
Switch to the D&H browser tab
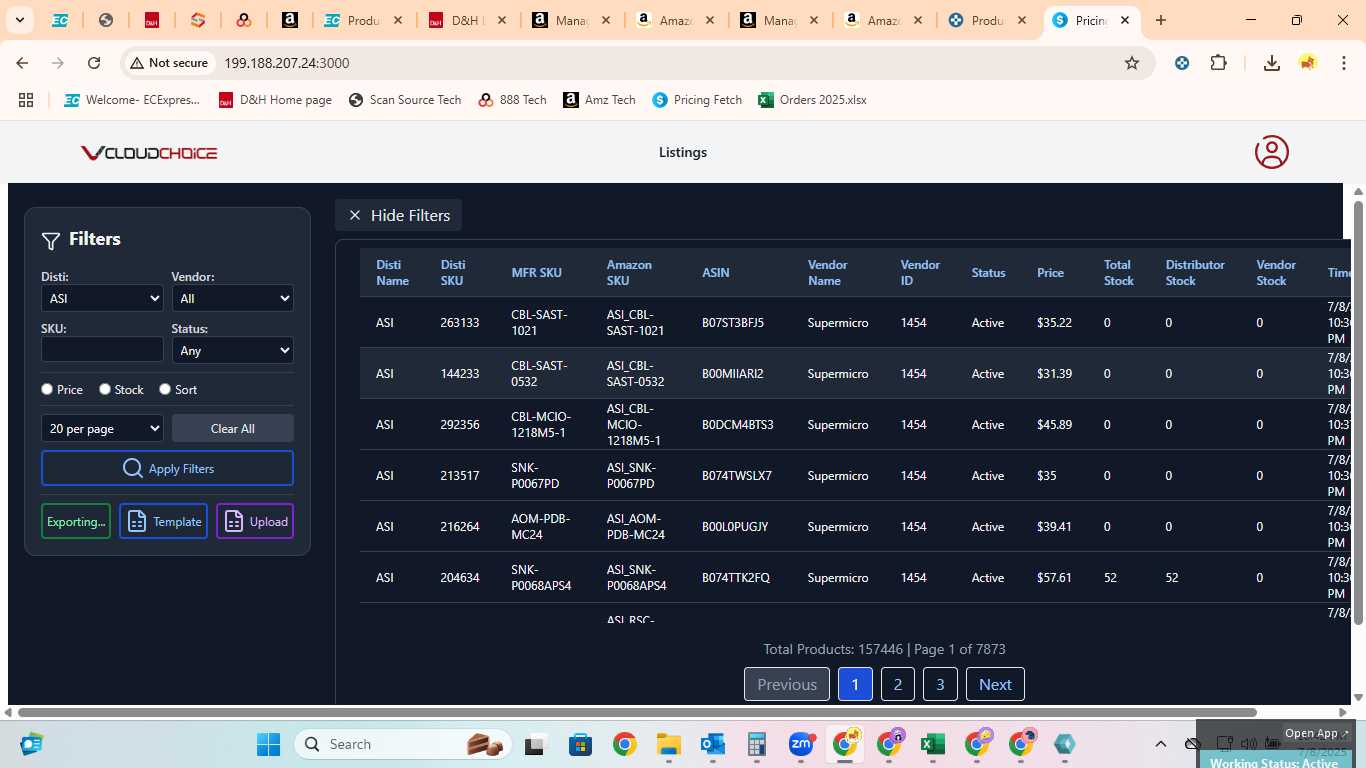[x=468, y=20]
